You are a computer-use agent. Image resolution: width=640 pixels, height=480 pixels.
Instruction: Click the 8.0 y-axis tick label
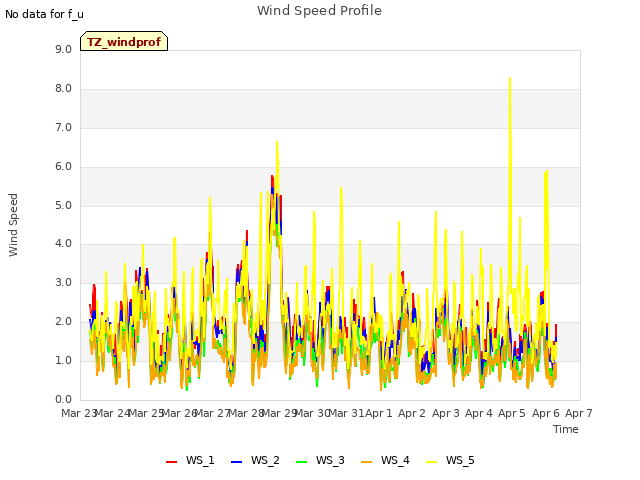(x=63, y=89)
